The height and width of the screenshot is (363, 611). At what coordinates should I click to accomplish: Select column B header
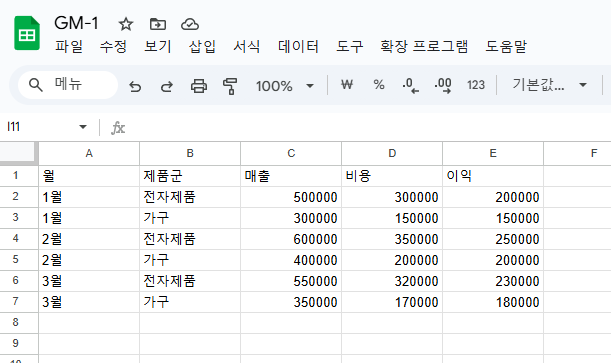pos(190,153)
